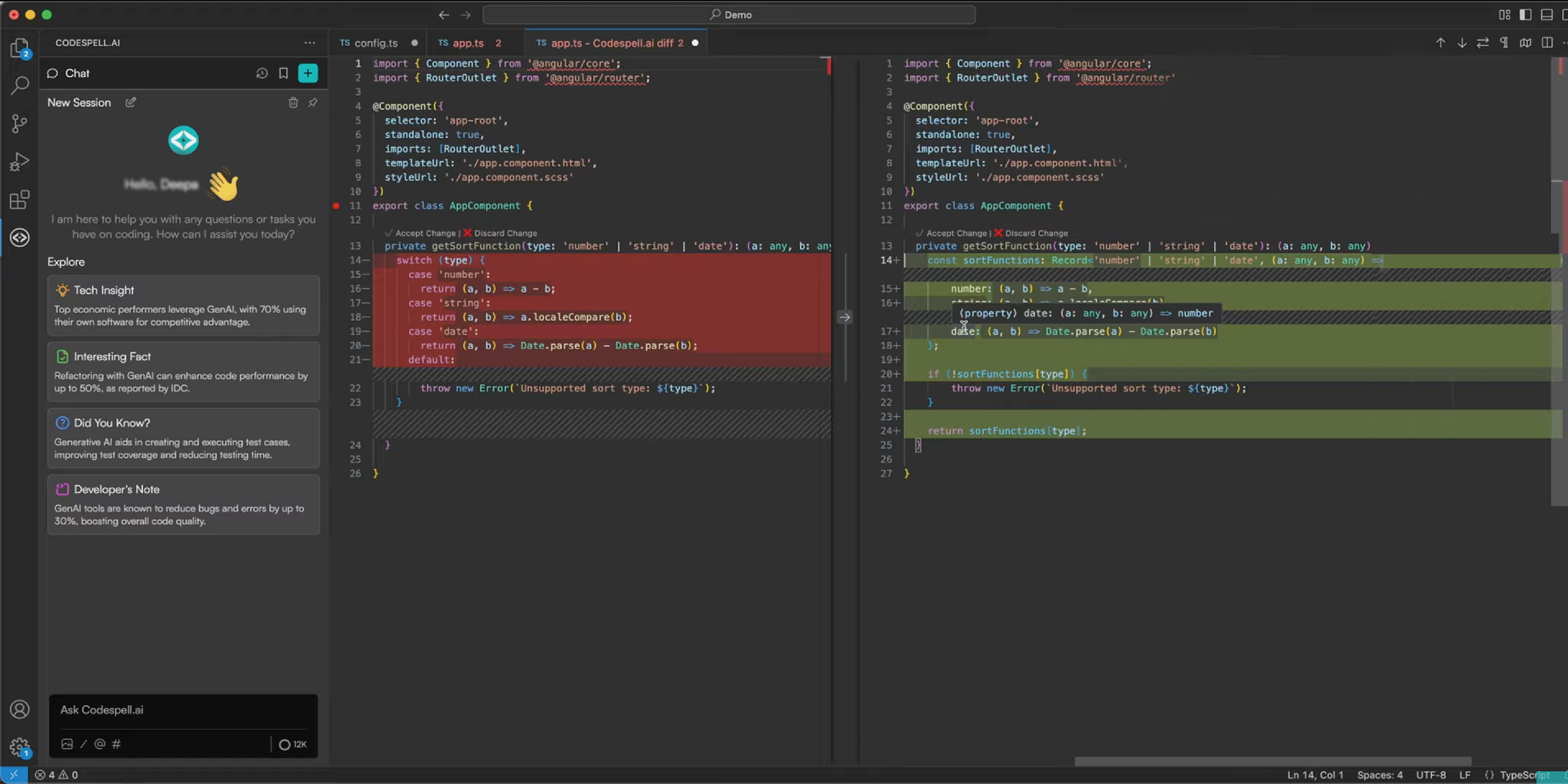Discard Change in the left editor pane
Image resolution: width=1568 pixels, height=784 pixels.
coord(500,233)
